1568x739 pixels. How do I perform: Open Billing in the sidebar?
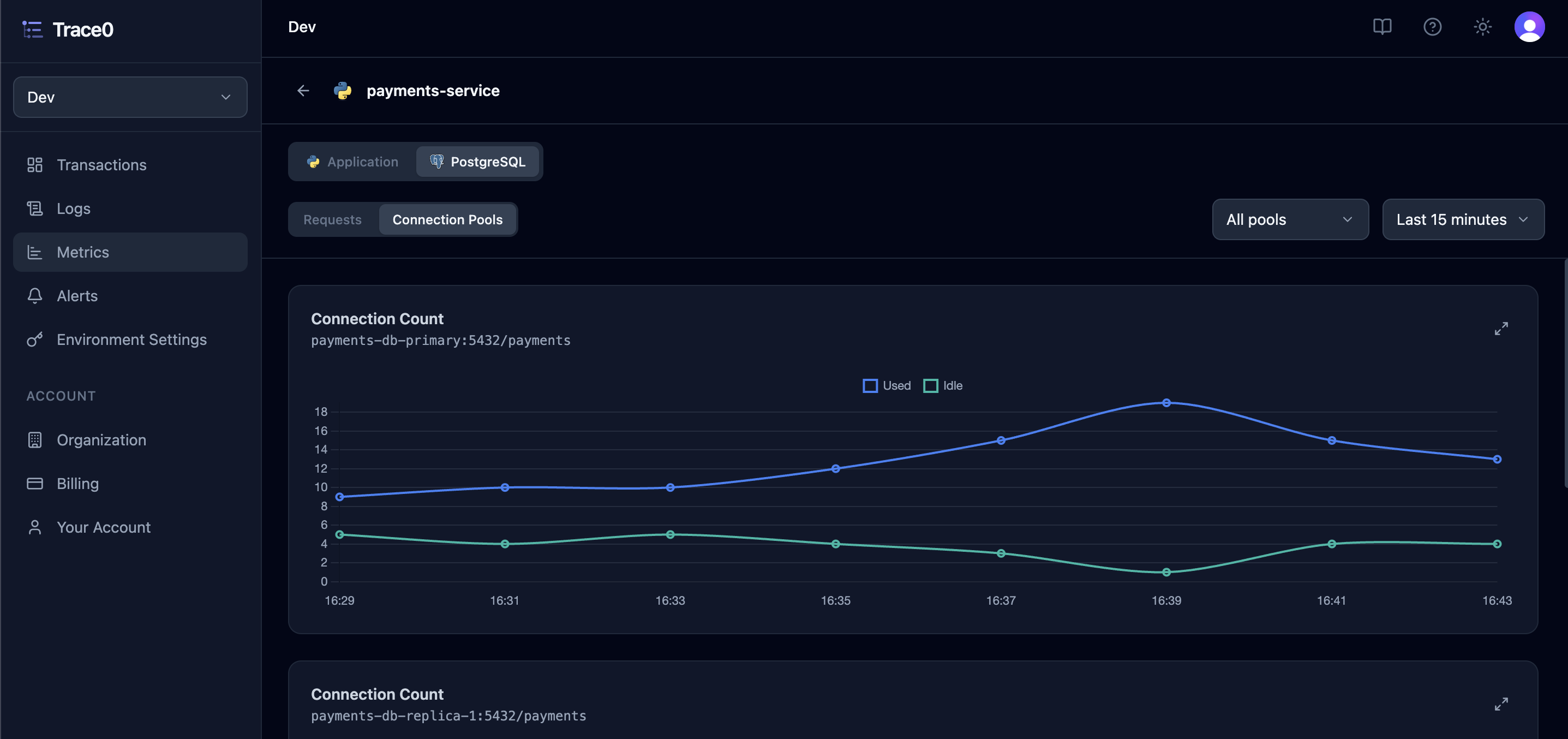coord(130,484)
